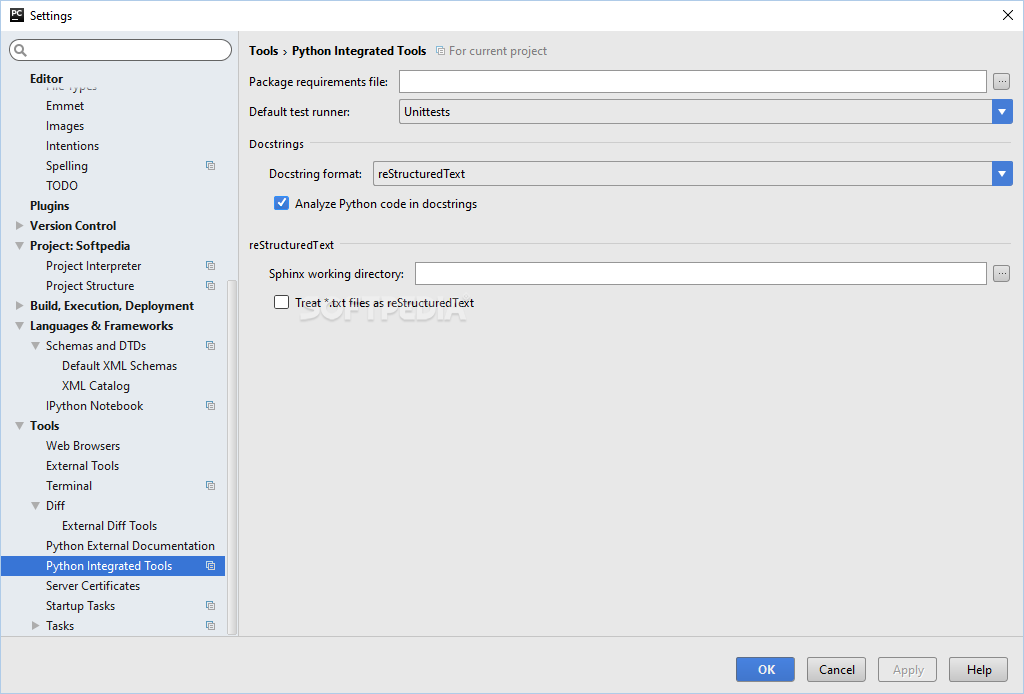Expand the Tasks node
1024x694 pixels.
coord(36,626)
